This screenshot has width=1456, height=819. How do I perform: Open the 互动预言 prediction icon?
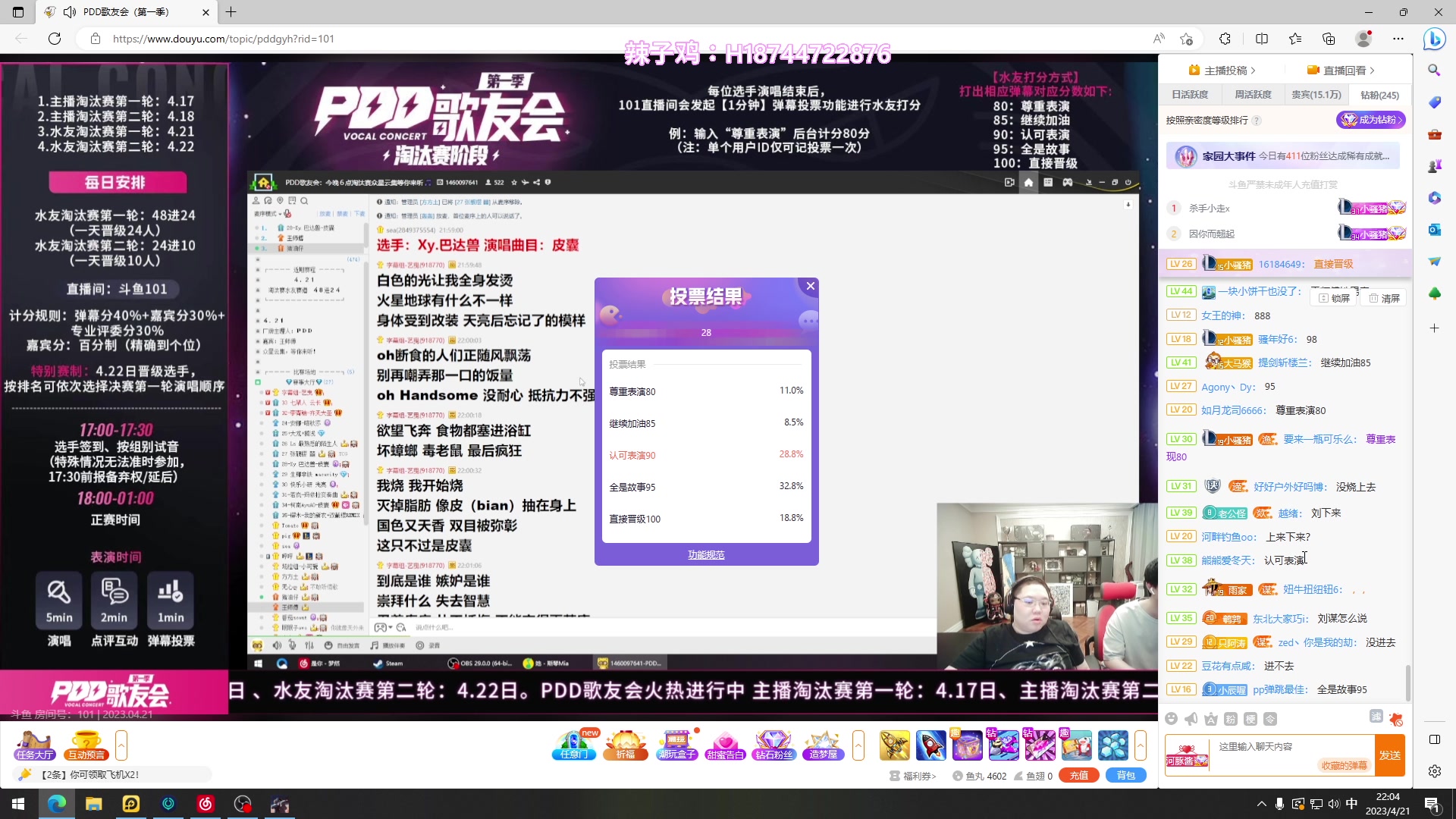click(86, 745)
